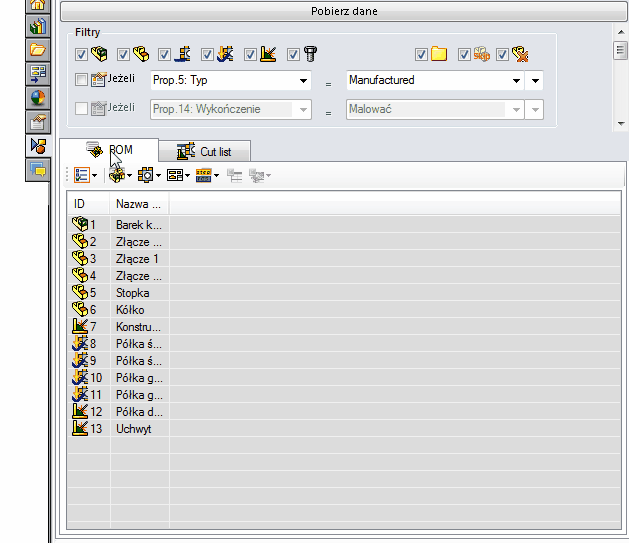Open the chat bubbles icon in the sidebar

coord(38,170)
